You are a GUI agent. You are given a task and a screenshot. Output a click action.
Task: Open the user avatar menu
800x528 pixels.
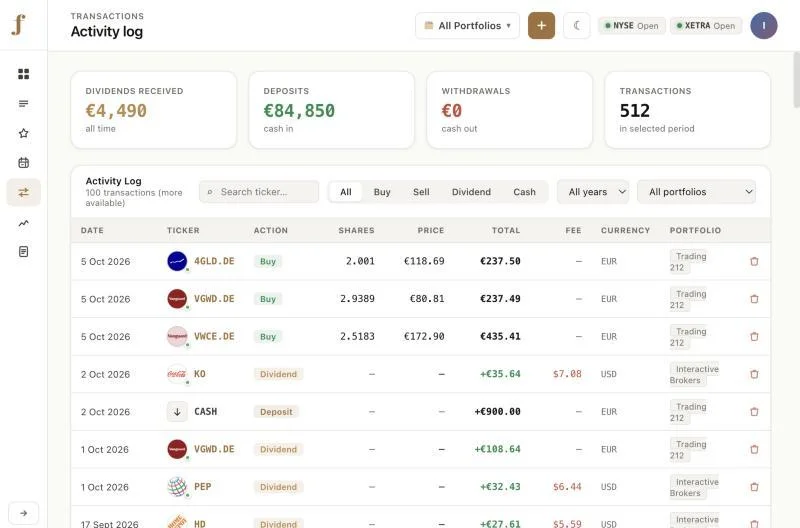click(x=764, y=26)
